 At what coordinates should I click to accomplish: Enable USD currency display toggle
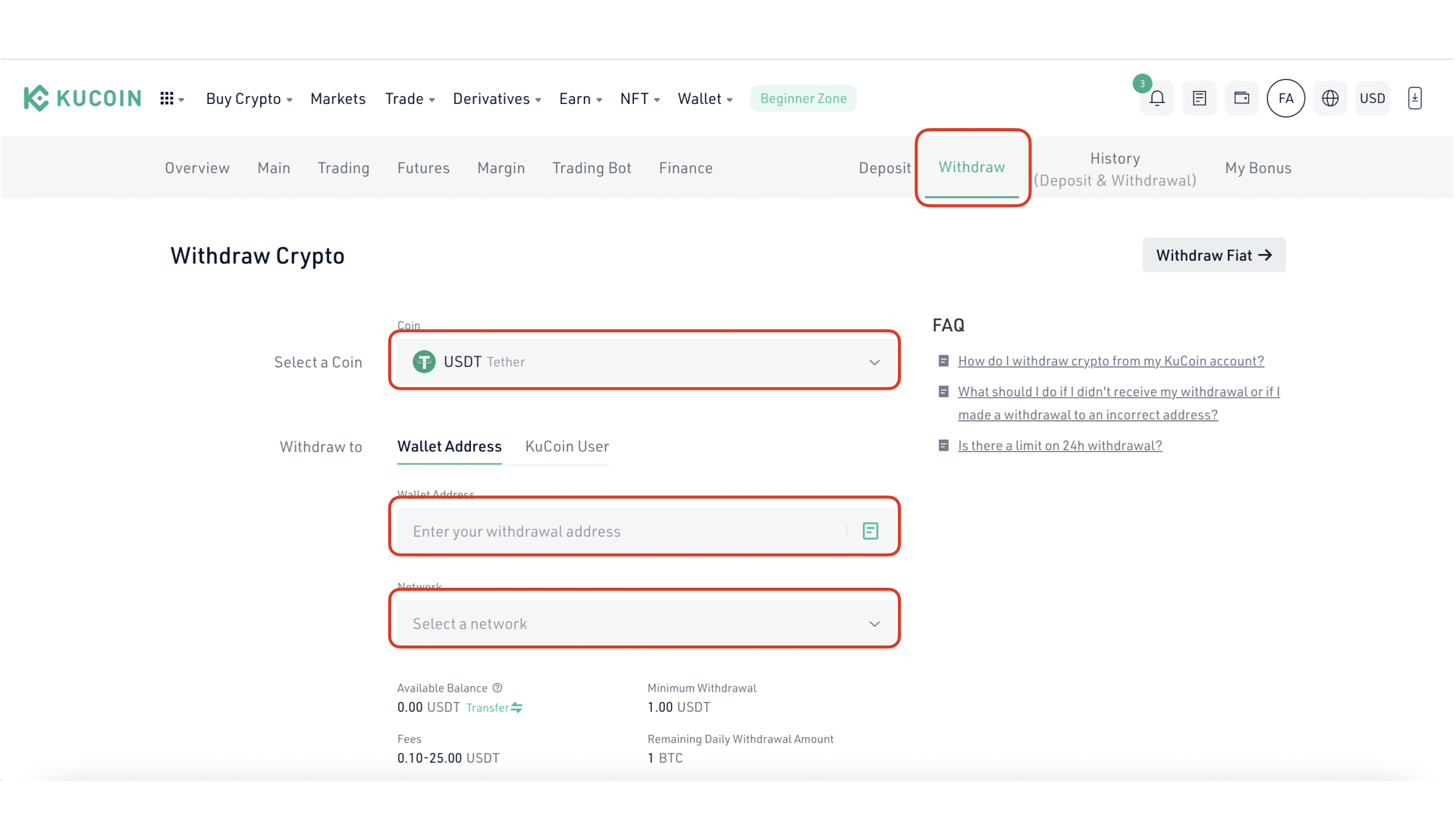[1372, 98]
